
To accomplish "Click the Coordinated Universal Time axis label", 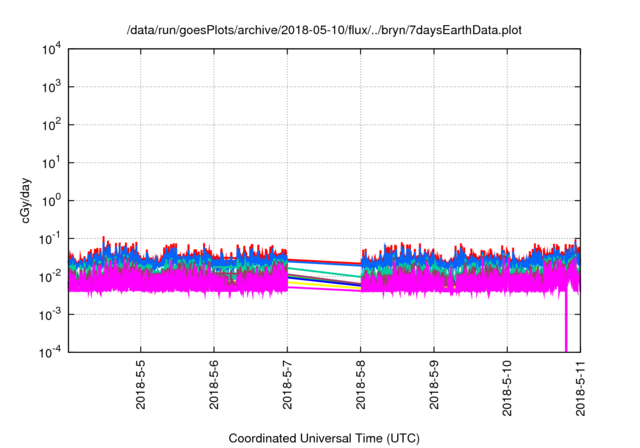I will pyautogui.click(x=324, y=438).
